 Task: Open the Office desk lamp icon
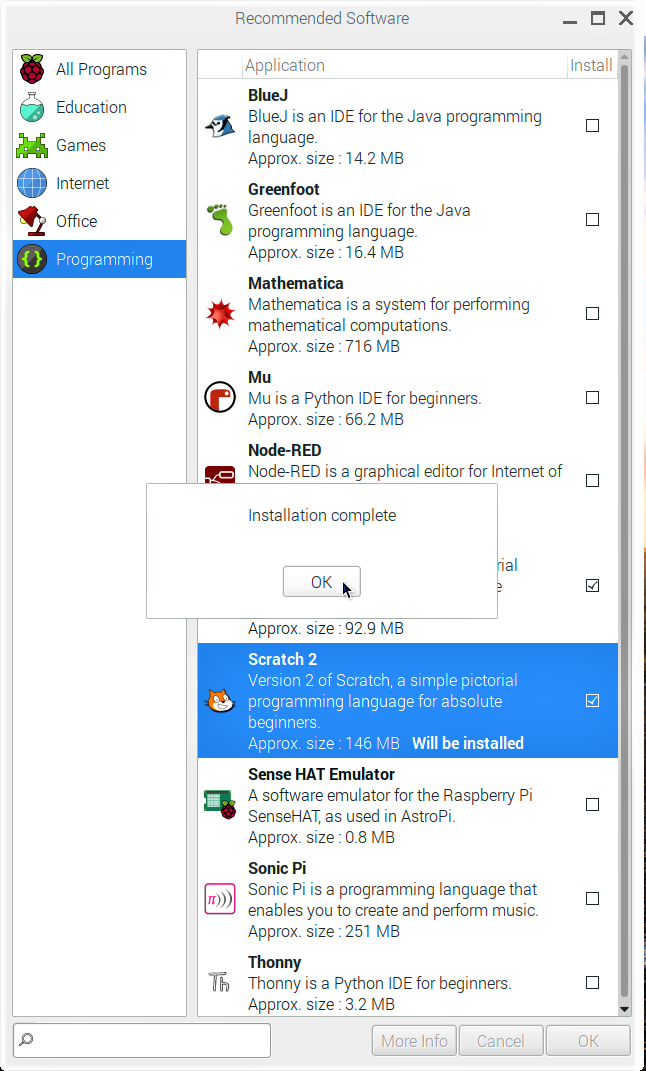32,221
